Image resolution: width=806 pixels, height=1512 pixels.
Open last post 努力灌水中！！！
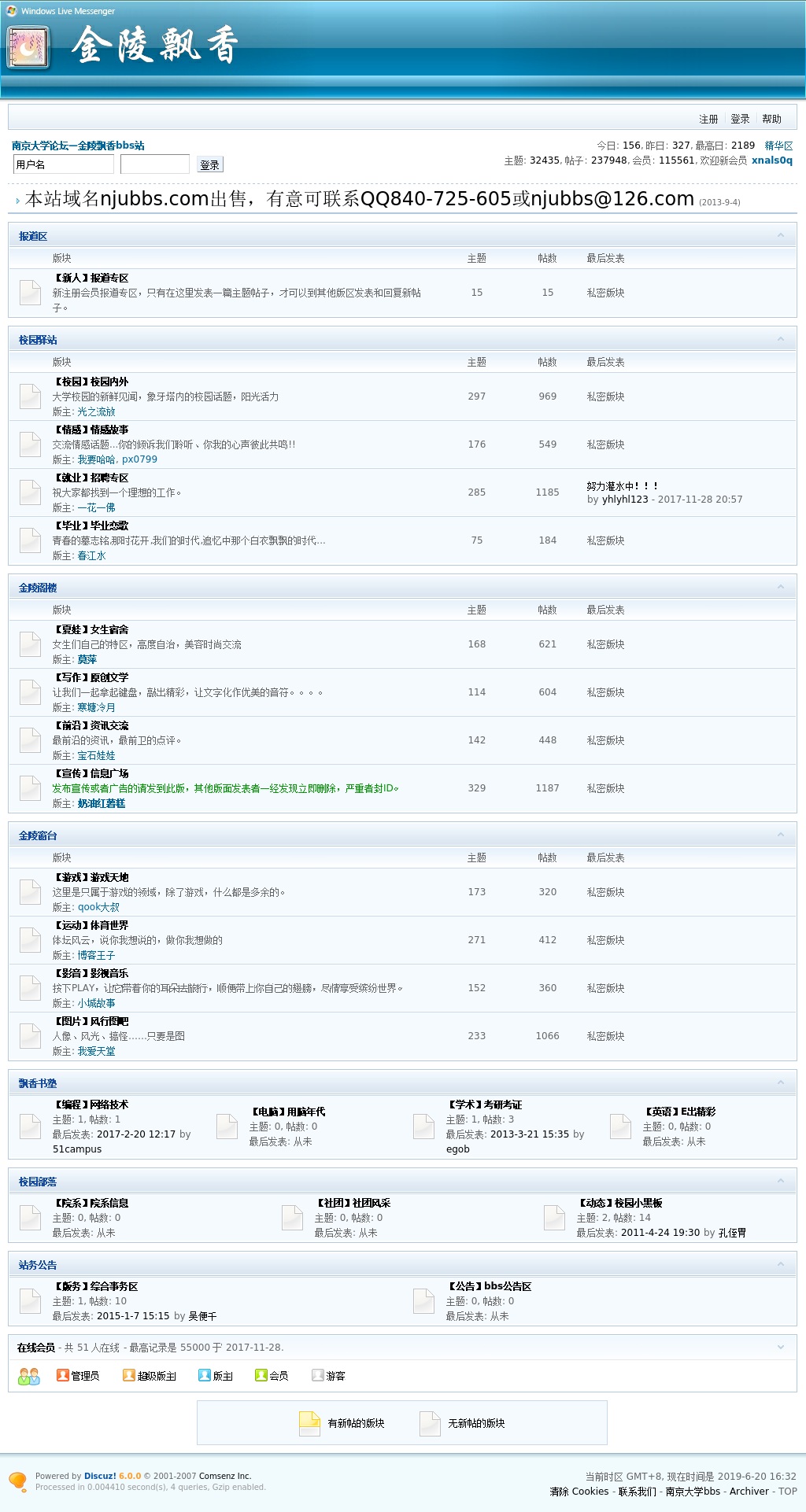point(623,486)
